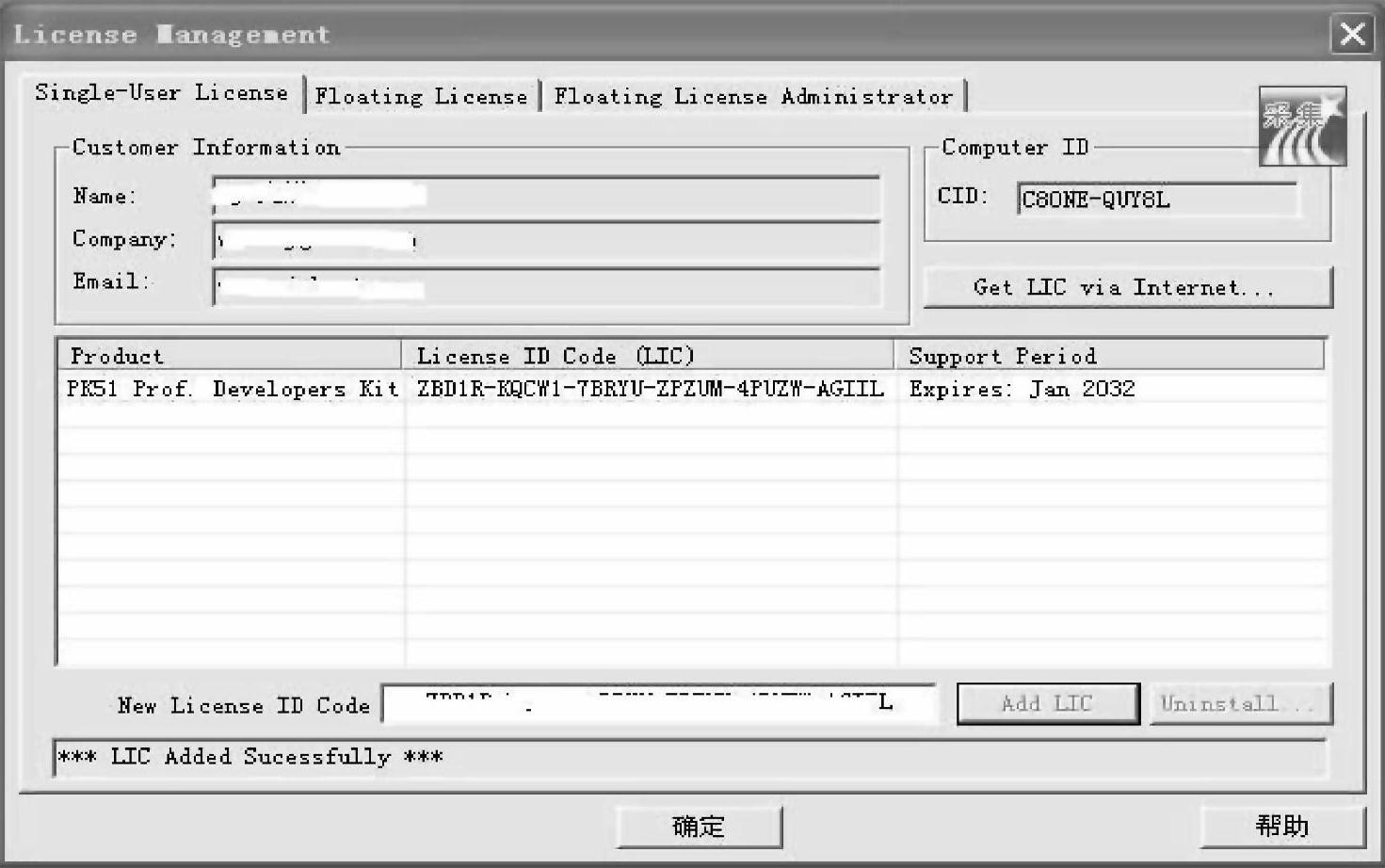1385x868 pixels.
Task: Click the ZBD1R-KQCW1 license code cell
Action: point(651,389)
